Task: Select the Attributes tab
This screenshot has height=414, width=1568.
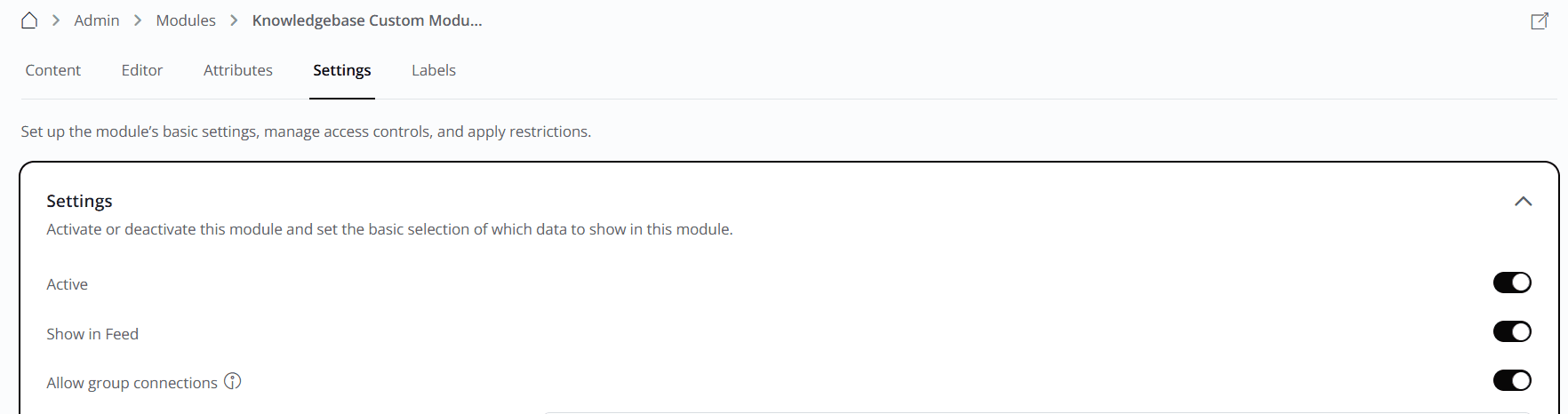Action: point(238,70)
